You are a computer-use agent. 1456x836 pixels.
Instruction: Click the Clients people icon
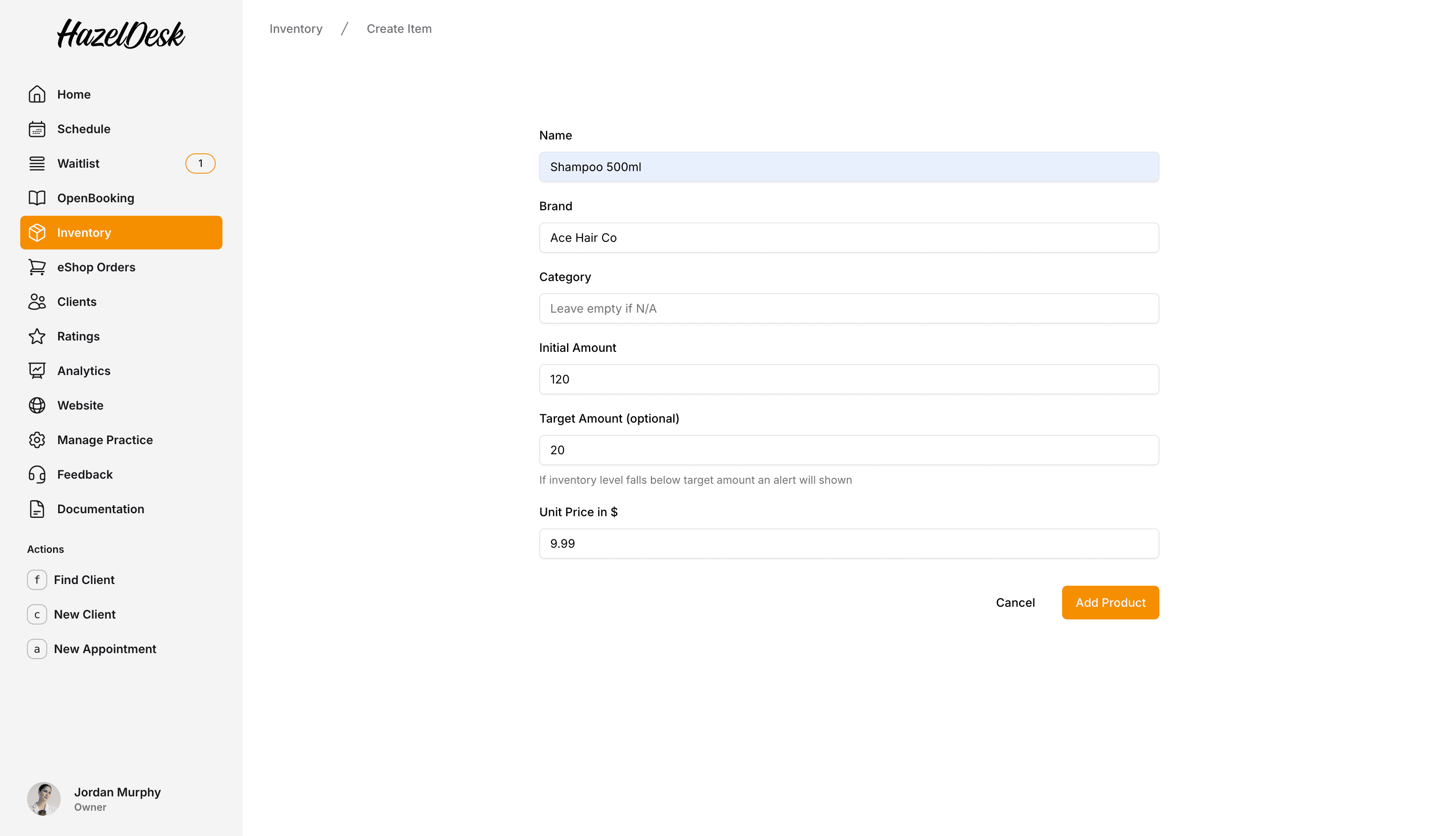tap(37, 301)
